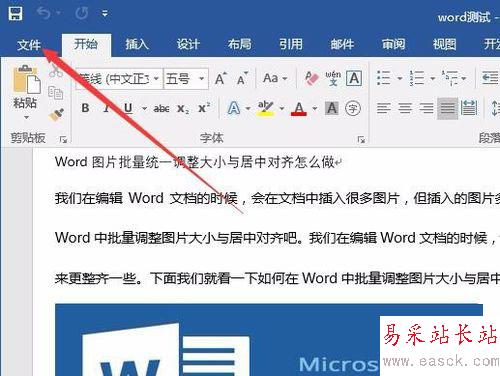This screenshot has height=376, width=500.
Task: Save the document with the floppy disk icon
Action: [x=15, y=13]
